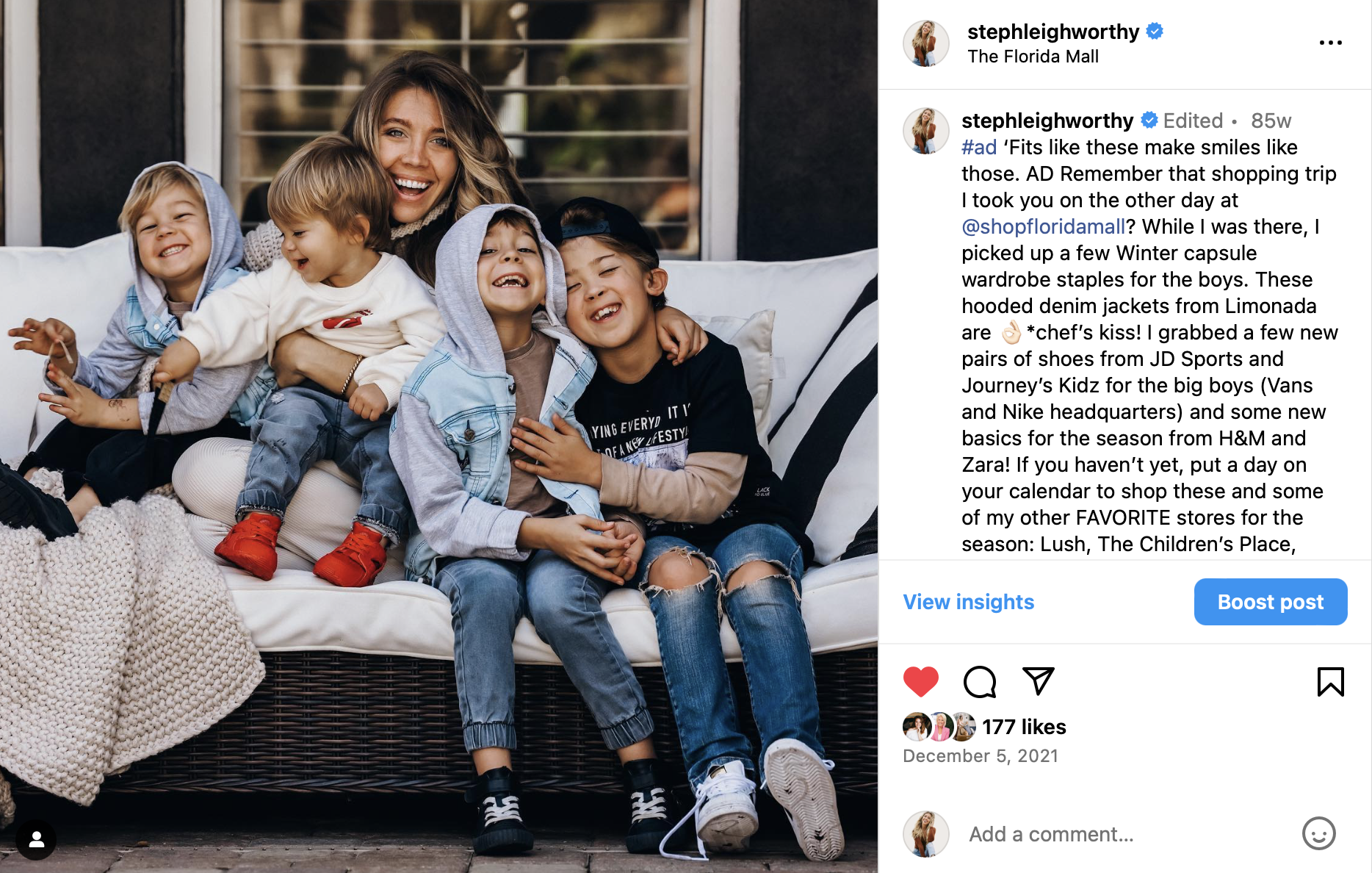
Task: Follow the #ad hashtag link
Action: (x=979, y=147)
